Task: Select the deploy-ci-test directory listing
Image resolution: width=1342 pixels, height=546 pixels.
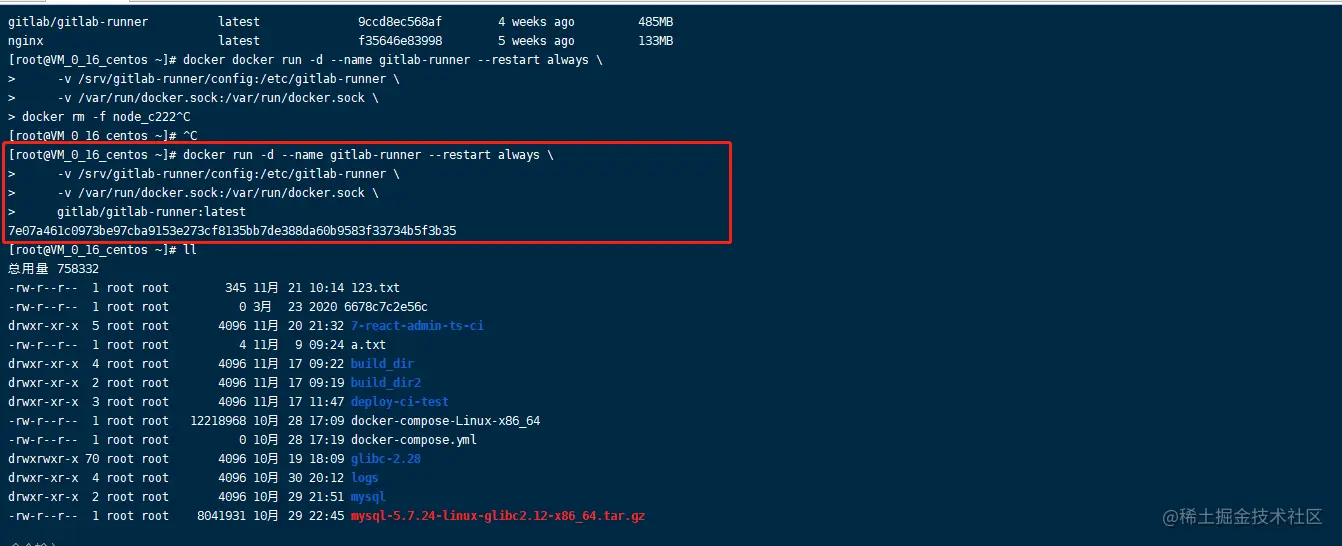Action: click(x=400, y=402)
